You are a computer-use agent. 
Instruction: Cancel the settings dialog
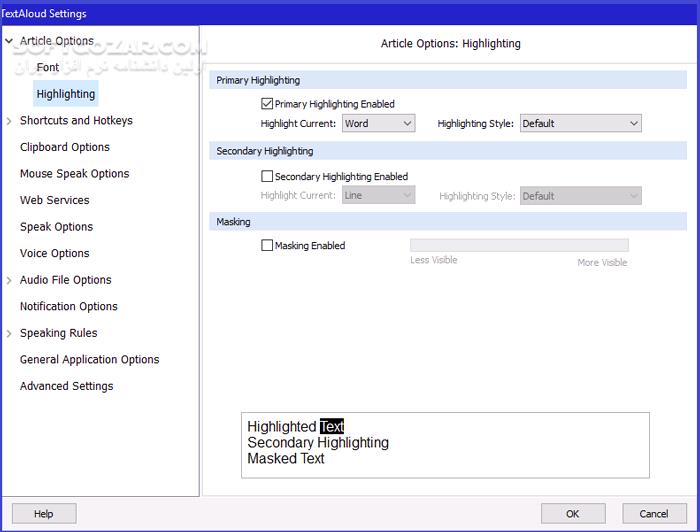[654, 514]
